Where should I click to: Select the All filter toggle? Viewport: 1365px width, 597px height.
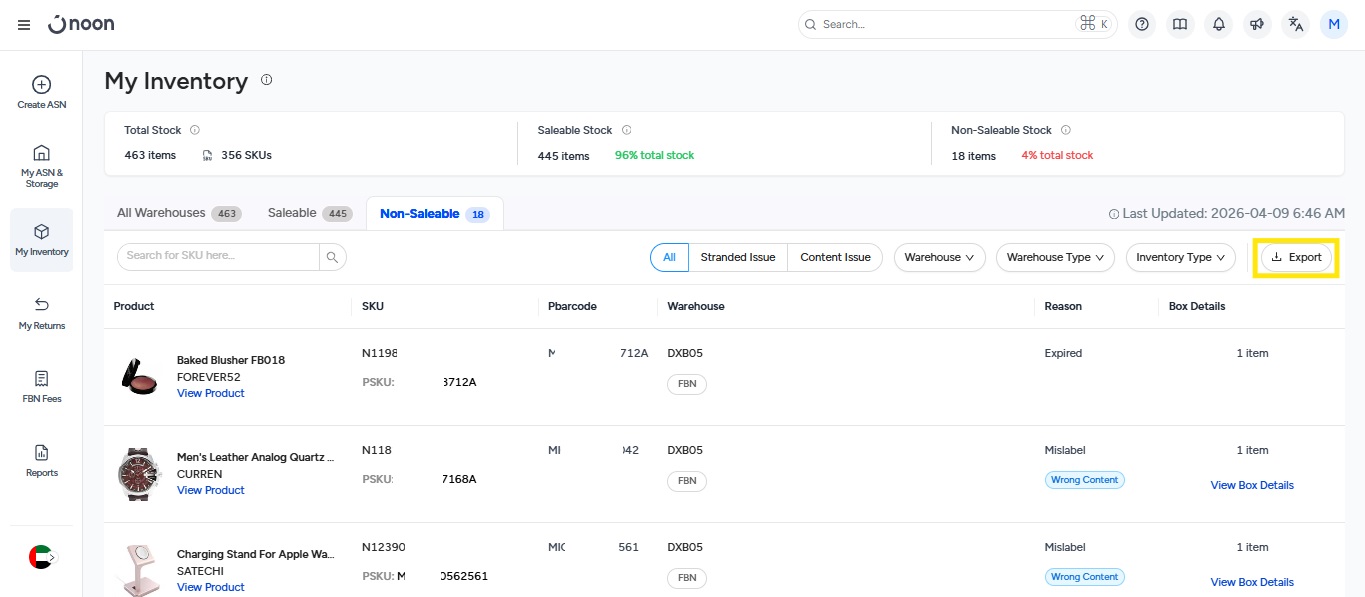pos(669,257)
